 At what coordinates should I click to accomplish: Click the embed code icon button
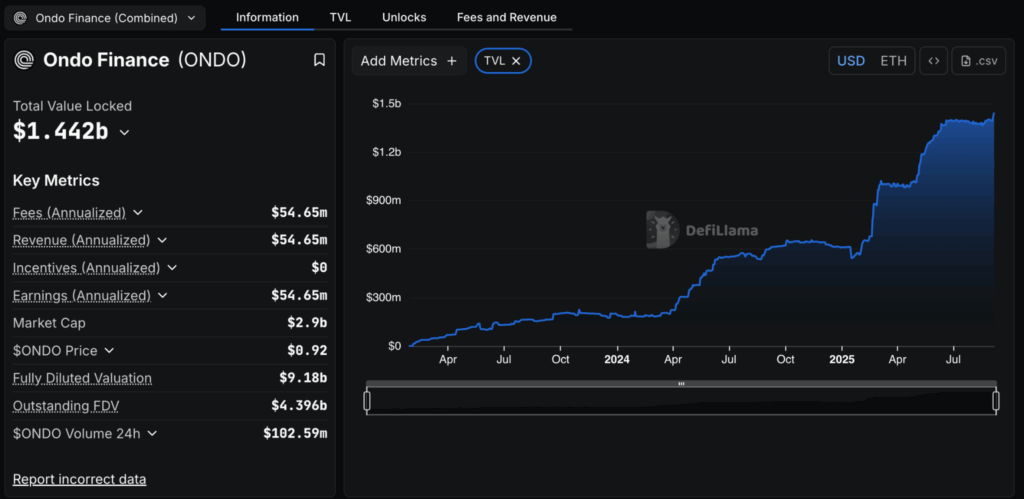click(933, 61)
